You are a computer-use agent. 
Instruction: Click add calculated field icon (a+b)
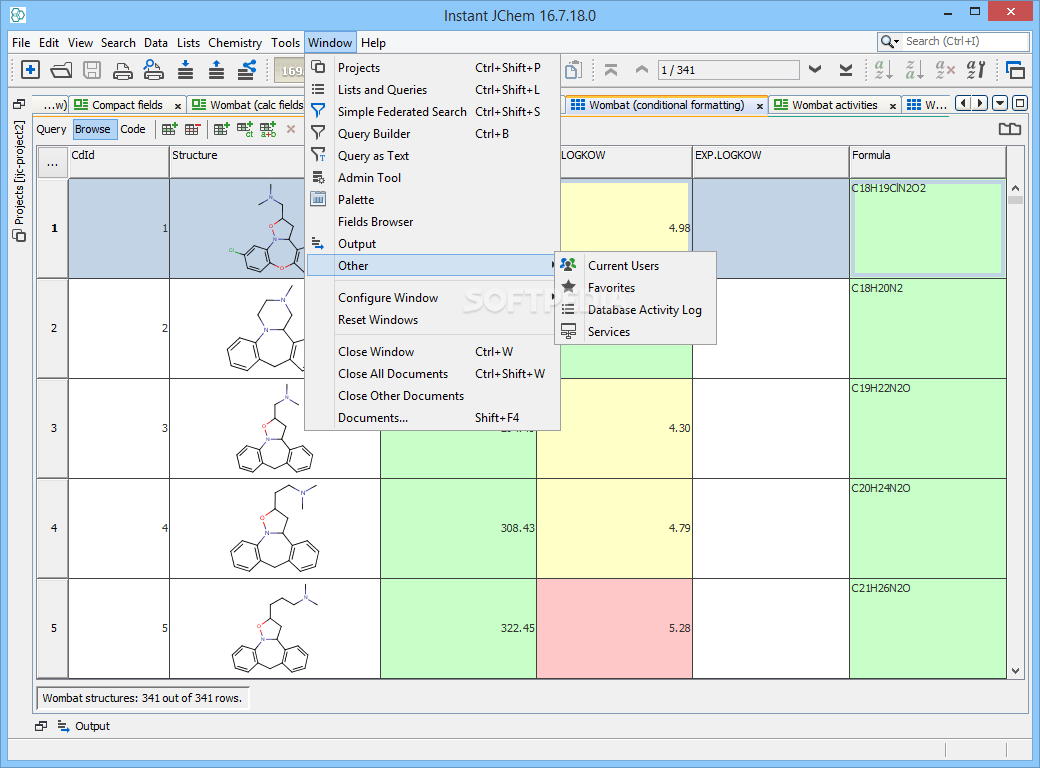tap(268, 129)
